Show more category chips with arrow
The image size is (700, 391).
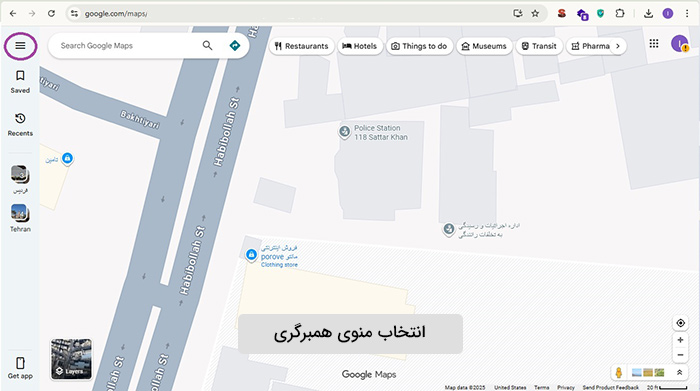click(x=618, y=46)
